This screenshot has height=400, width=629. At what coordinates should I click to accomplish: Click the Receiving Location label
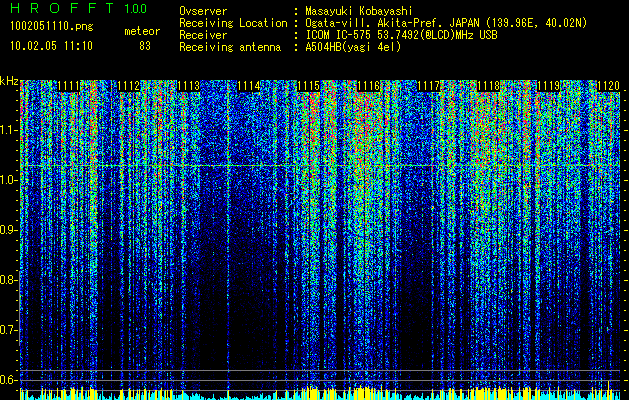tap(233, 23)
